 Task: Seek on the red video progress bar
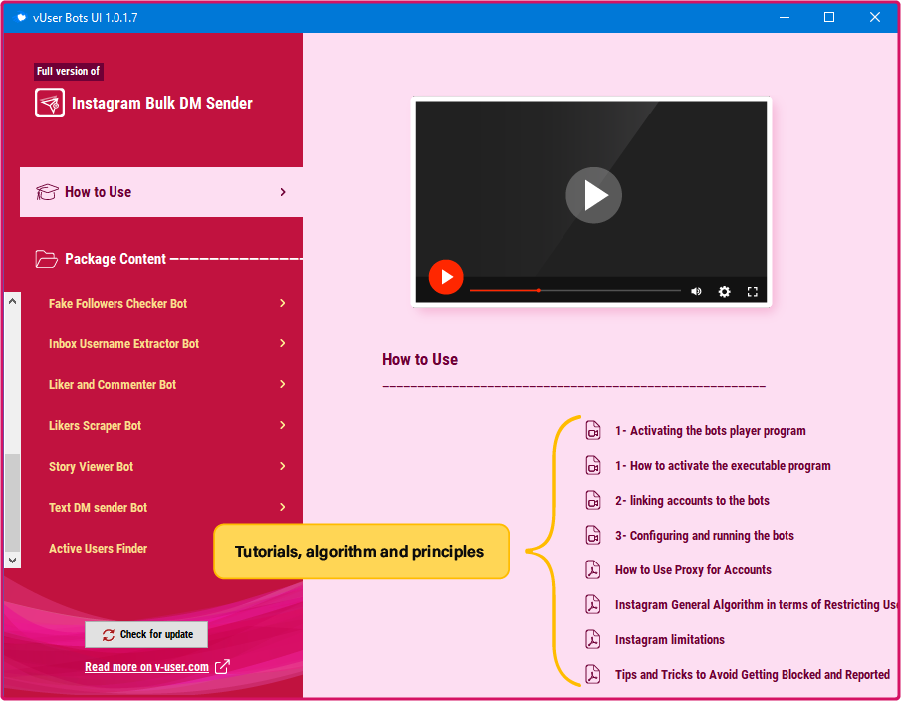pyautogui.click(x=575, y=291)
